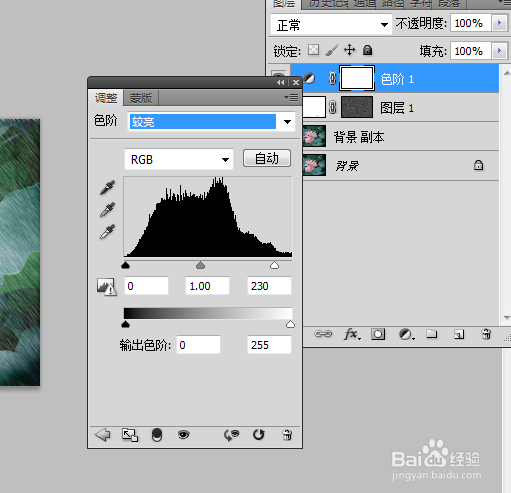Click the opacity 100% field
The image size is (511, 493).
(x=471, y=23)
